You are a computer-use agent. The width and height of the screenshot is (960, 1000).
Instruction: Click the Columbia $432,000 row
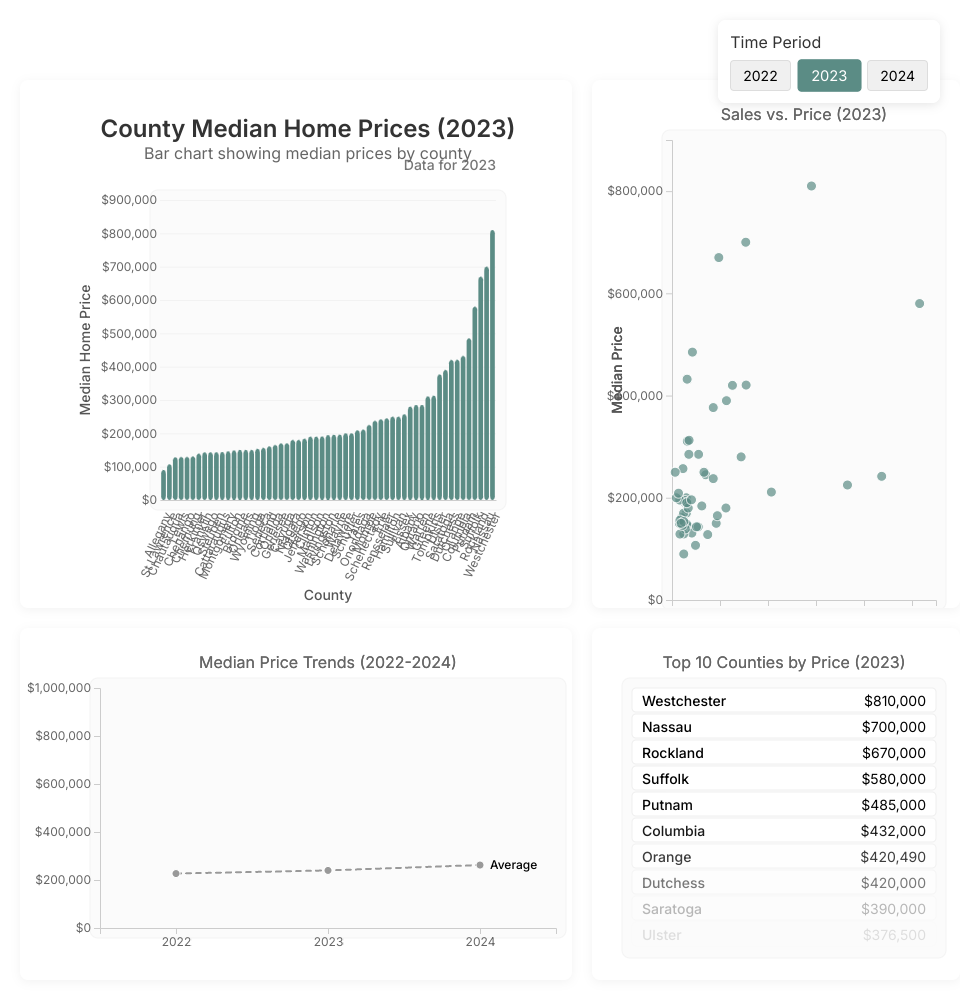click(x=784, y=831)
